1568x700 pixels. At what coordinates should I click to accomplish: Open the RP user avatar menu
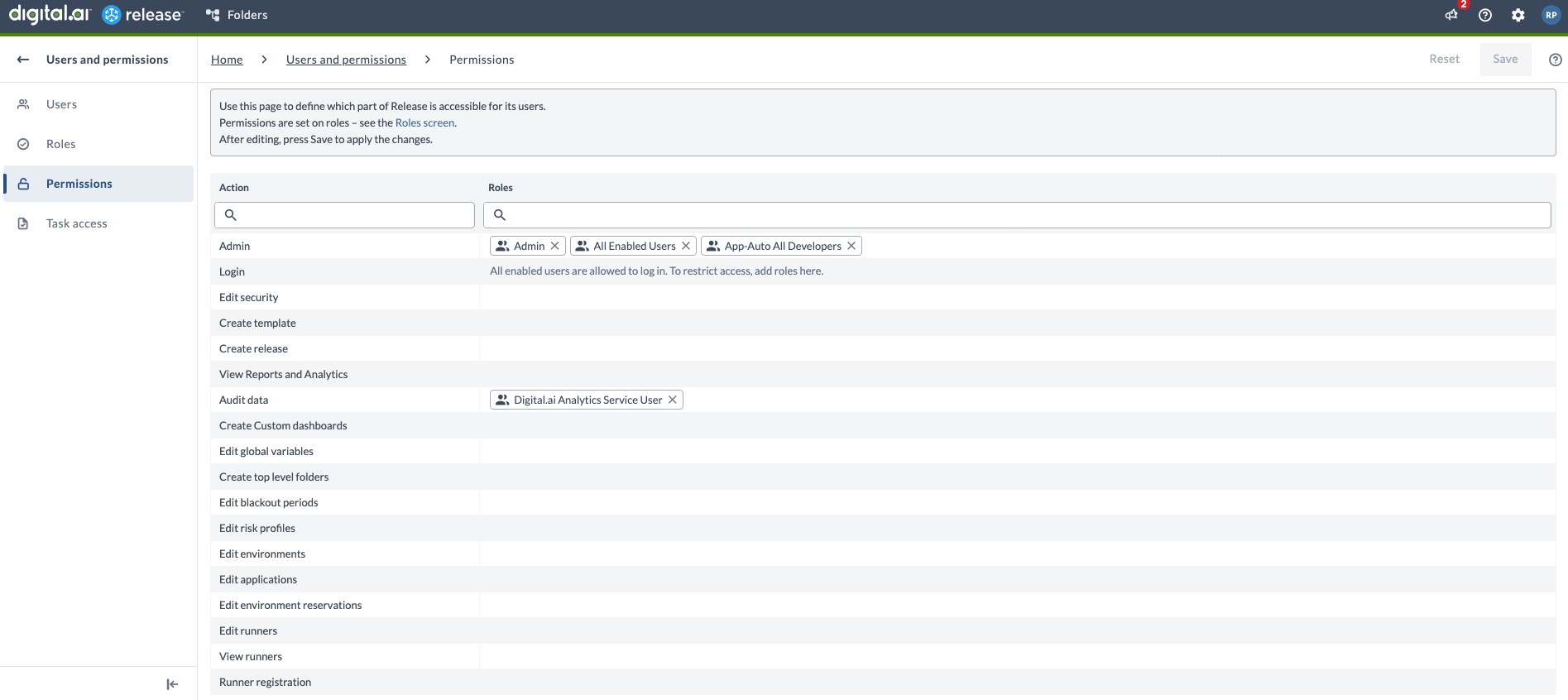point(1551,15)
